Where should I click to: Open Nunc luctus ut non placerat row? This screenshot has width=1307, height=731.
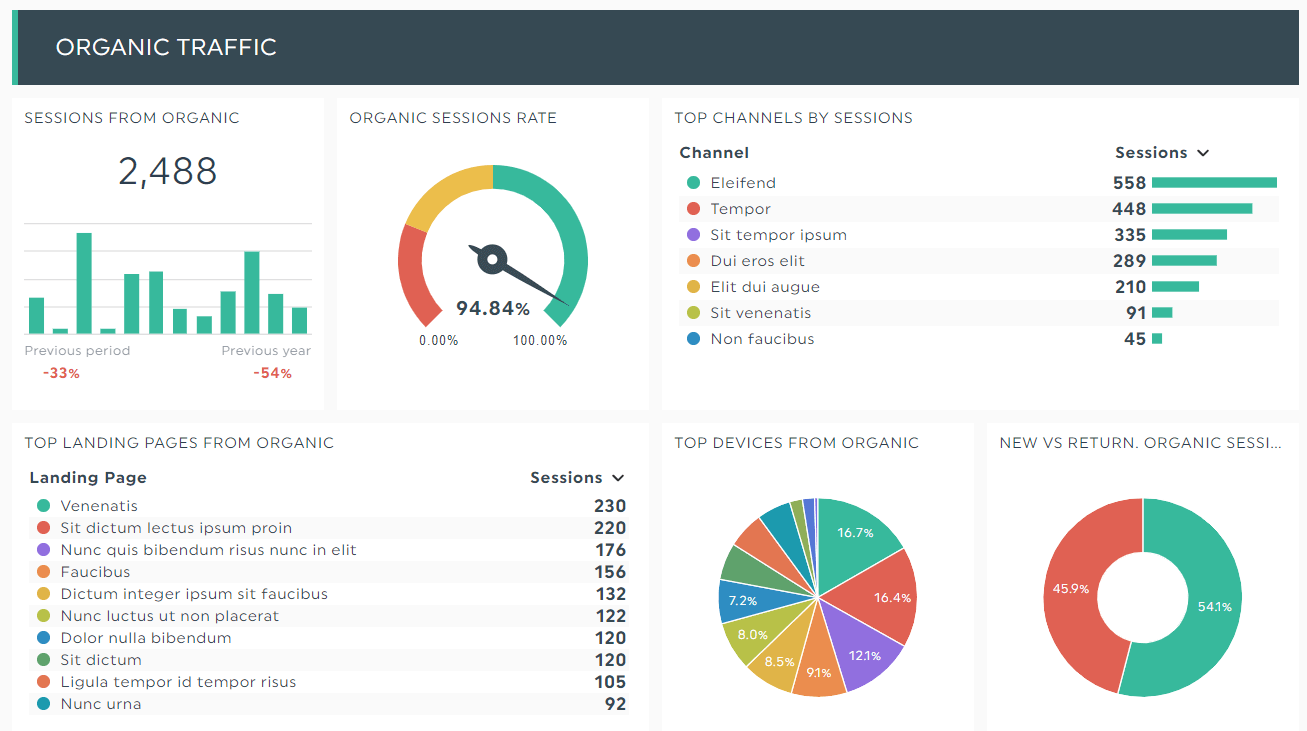(330, 616)
